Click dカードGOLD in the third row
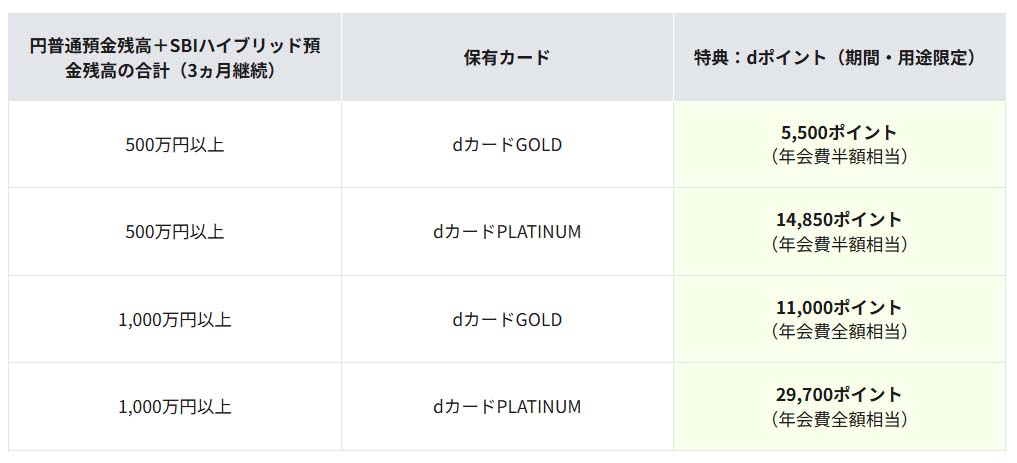 tap(507, 319)
